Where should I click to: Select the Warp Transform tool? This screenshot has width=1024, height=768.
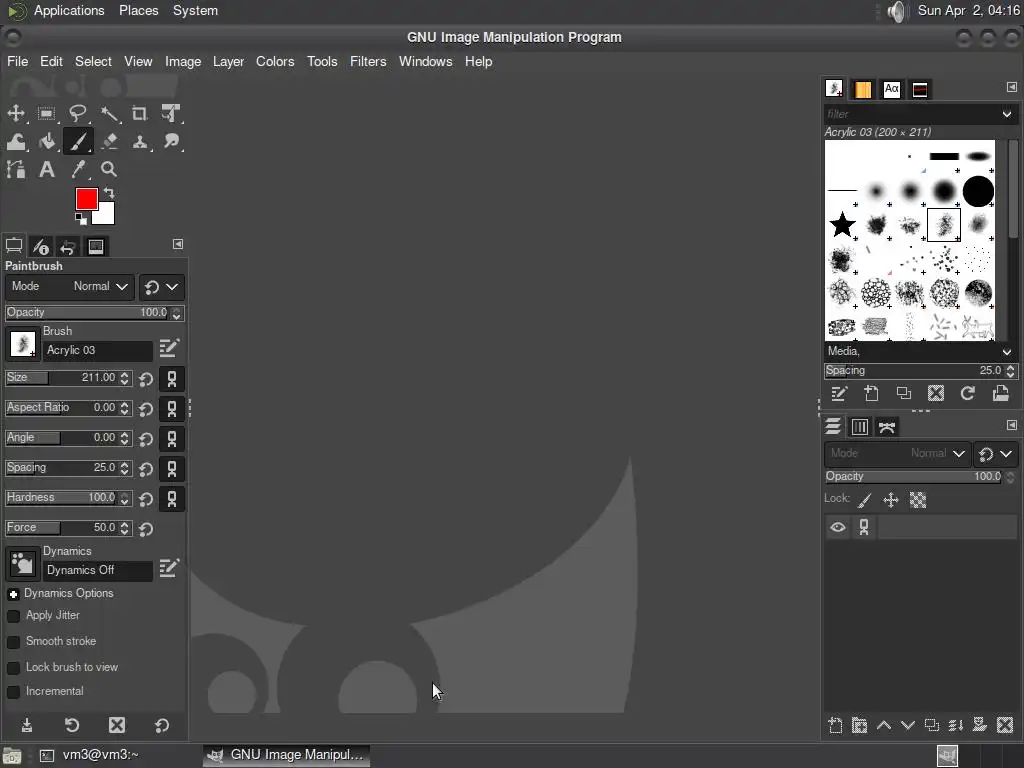coord(16,141)
